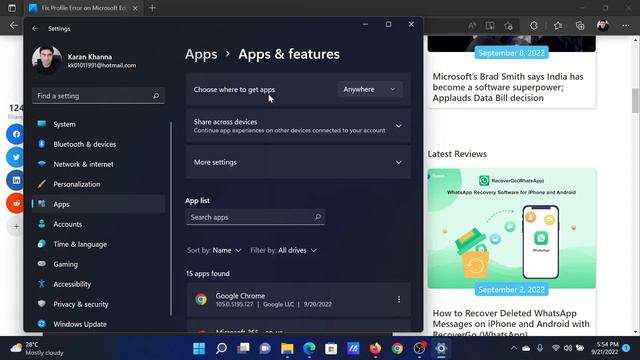The height and width of the screenshot is (360, 640).
Task: Share page on Facebook
Action: pos(16,134)
